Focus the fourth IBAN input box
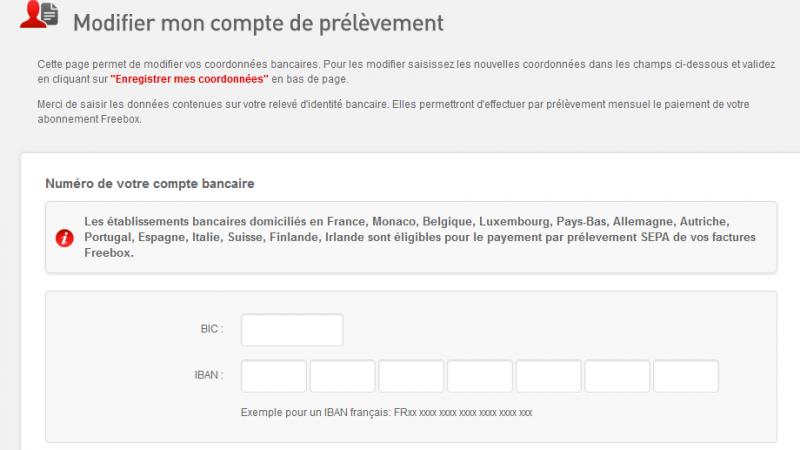This screenshot has height=450, width=800. (480, 376)
